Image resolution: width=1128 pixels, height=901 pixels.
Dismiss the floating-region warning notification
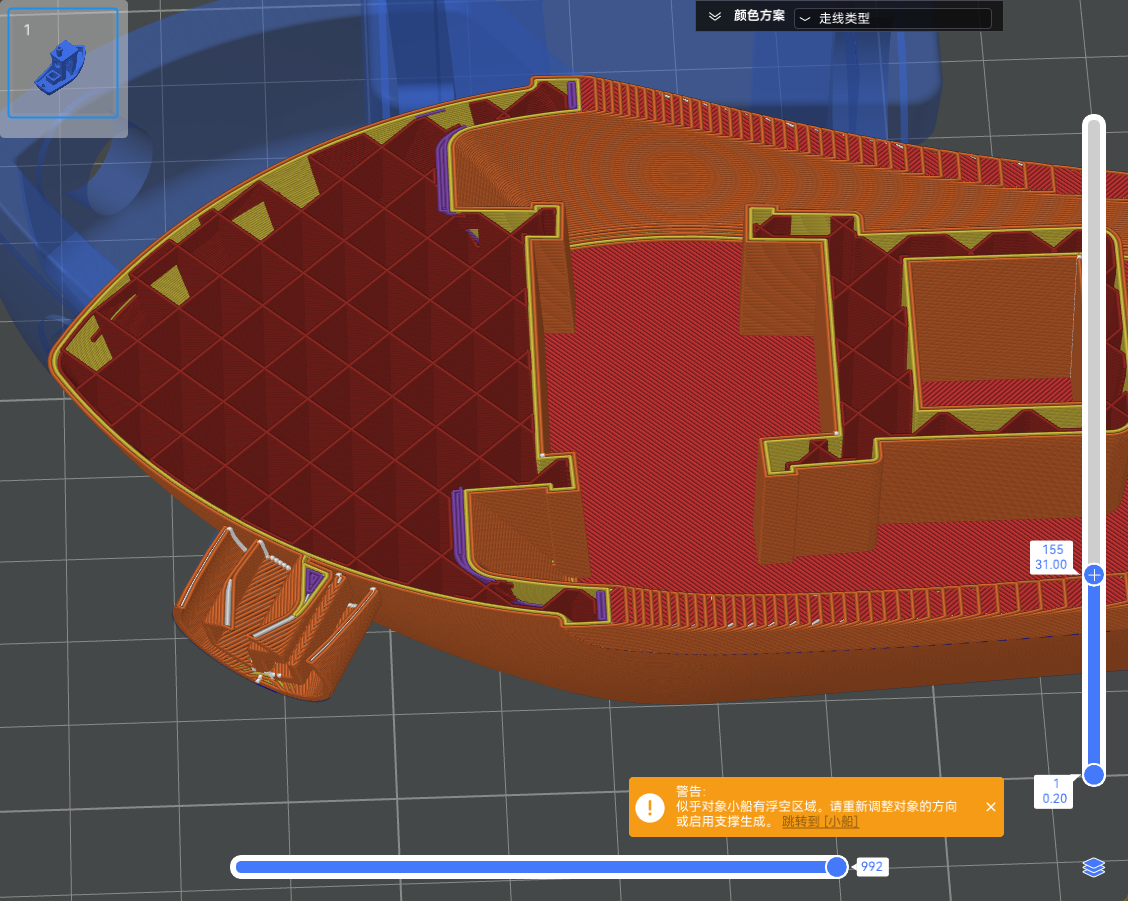(x=990, y=807)
